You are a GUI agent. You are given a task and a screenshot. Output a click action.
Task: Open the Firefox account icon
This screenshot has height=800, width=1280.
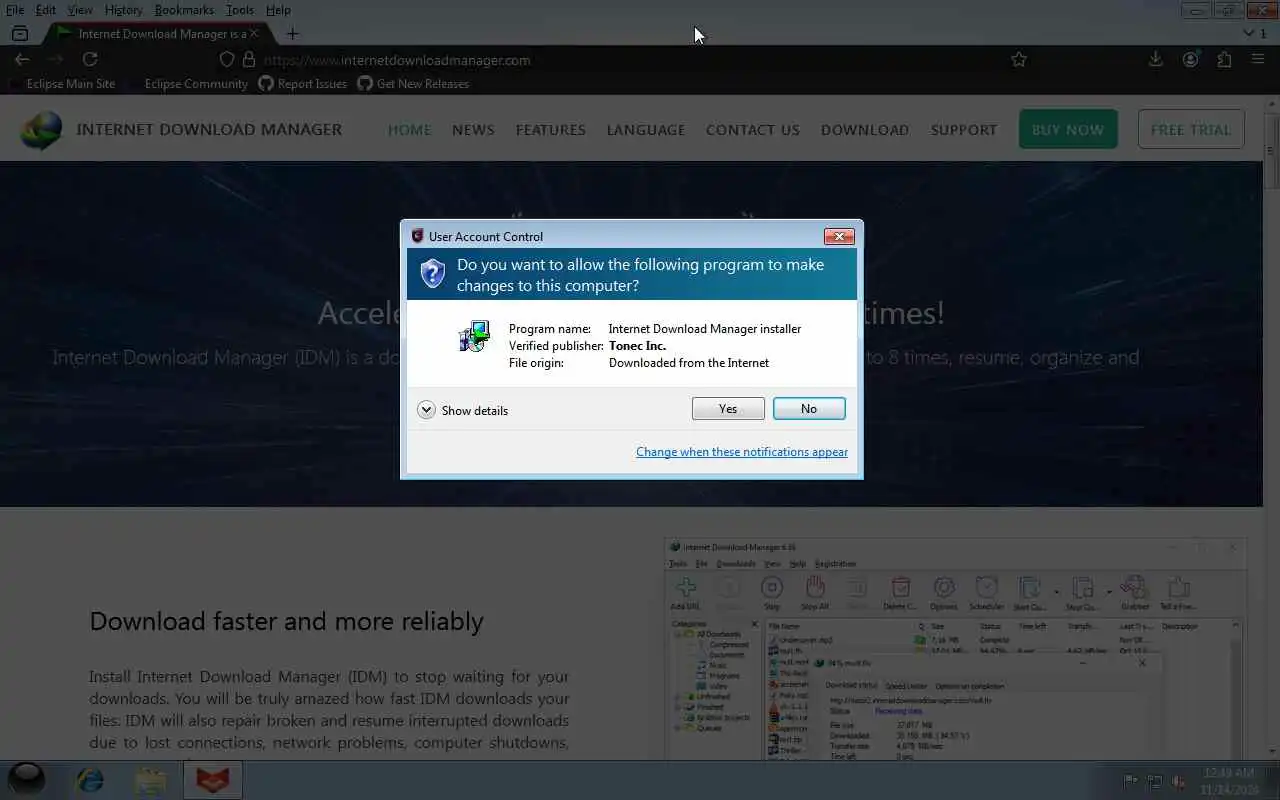click(x=1190, y=60)
